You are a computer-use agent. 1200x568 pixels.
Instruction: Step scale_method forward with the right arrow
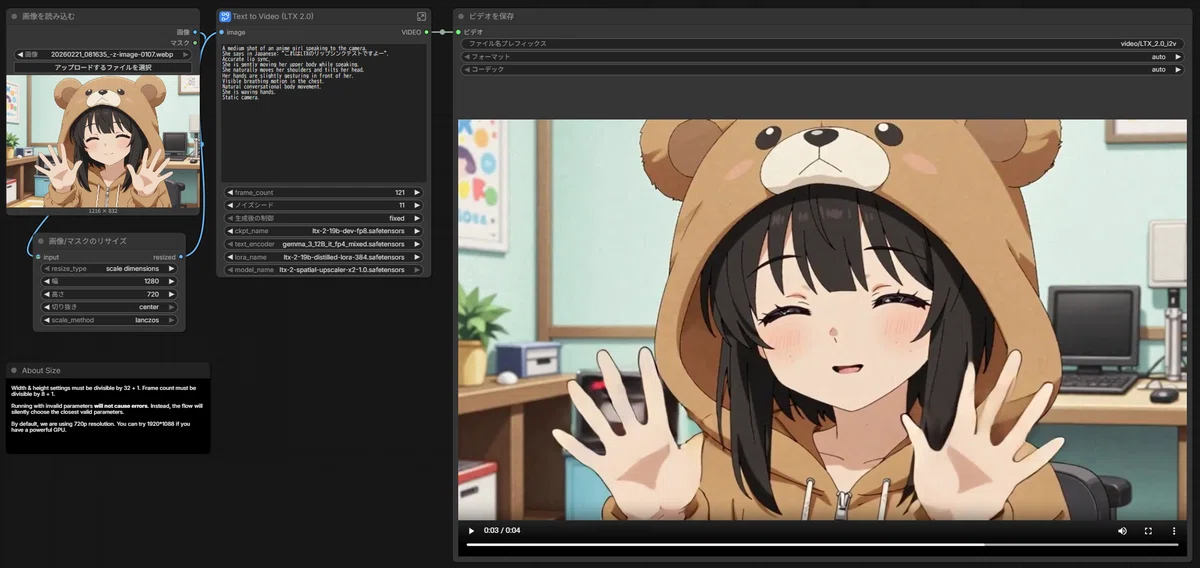click(x=172, y=321)
